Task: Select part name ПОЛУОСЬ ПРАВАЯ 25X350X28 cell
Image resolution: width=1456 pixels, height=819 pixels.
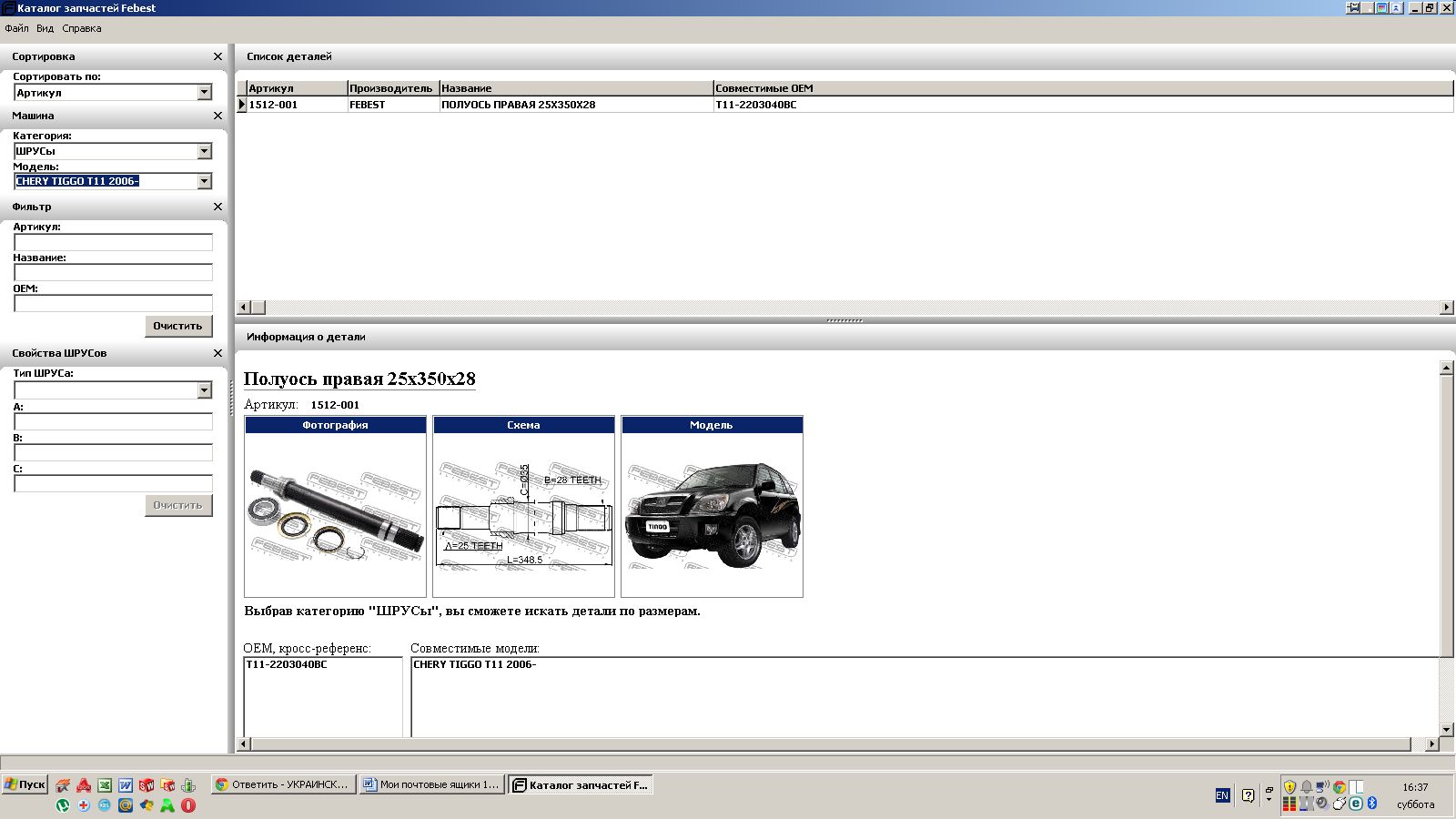Action: coord(576,105)
